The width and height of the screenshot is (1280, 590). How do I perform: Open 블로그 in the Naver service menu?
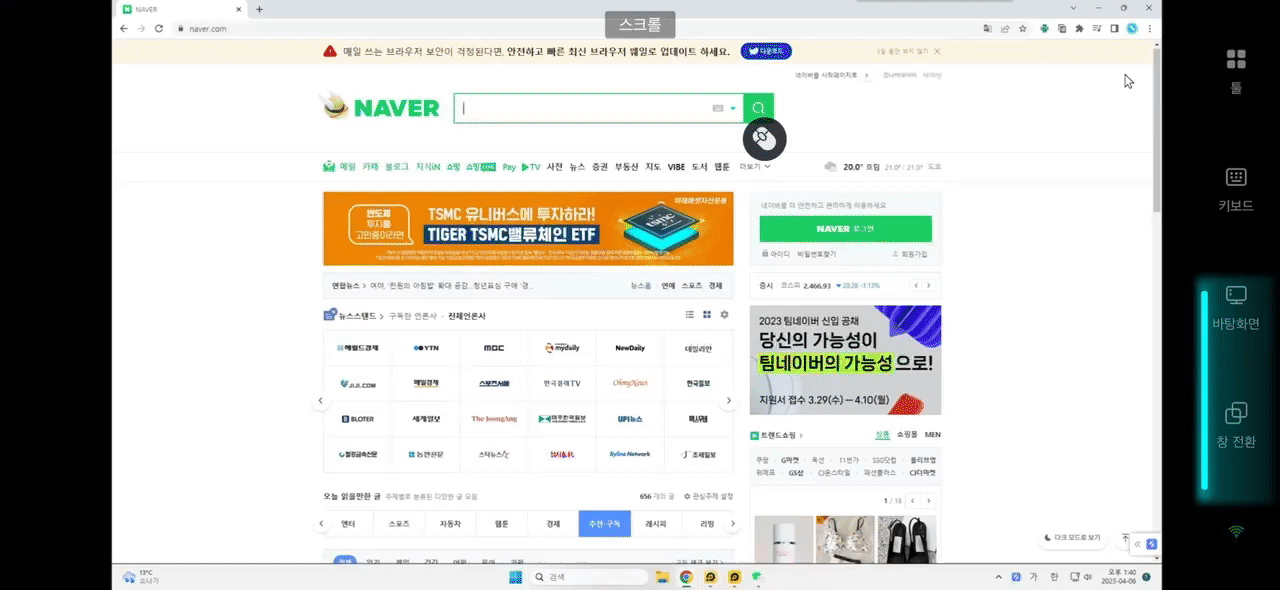[x=397, y=167]
